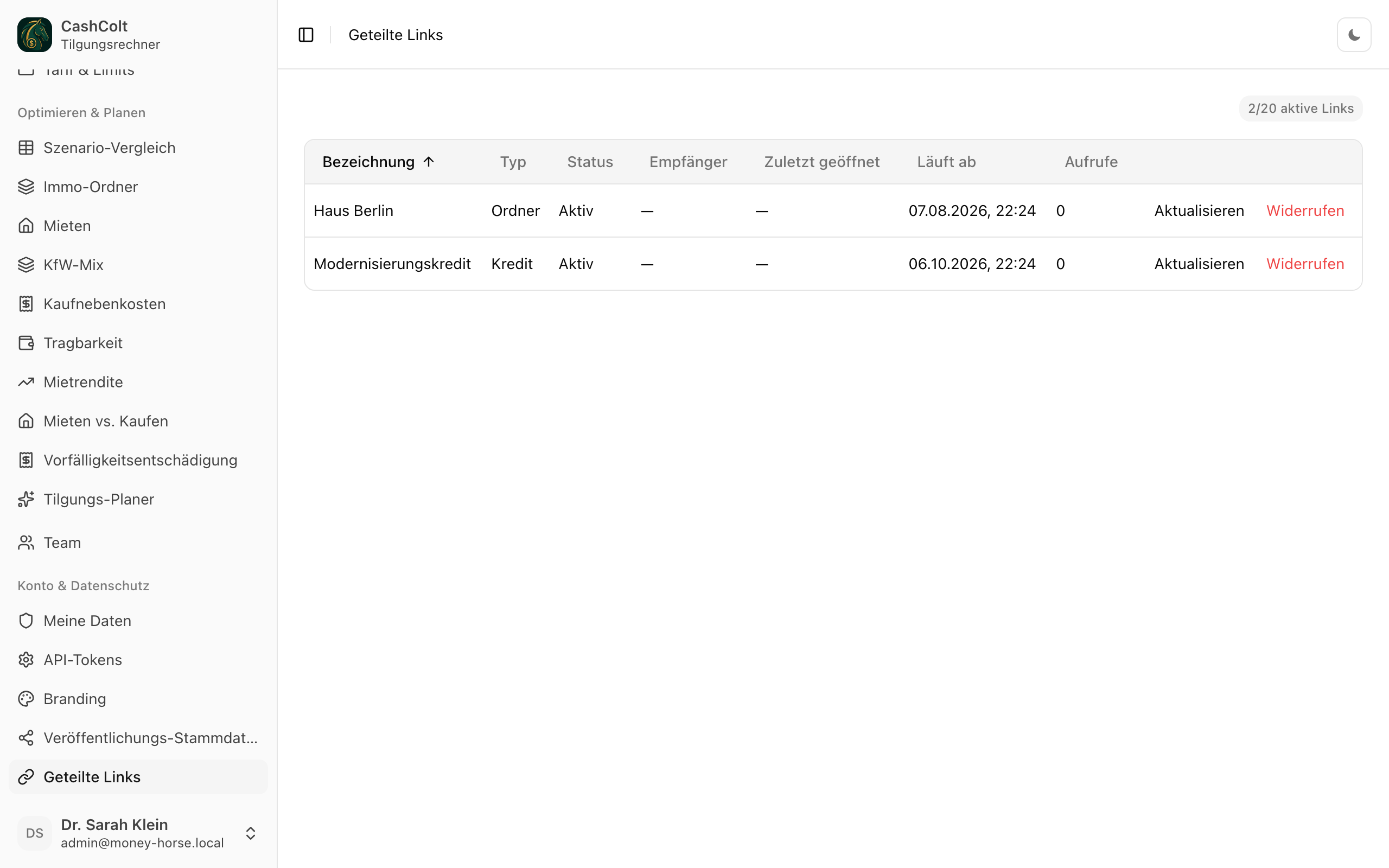Open Immo-Ordner page
Screen dimensions: 1389x868
click(x=138, y=187)
